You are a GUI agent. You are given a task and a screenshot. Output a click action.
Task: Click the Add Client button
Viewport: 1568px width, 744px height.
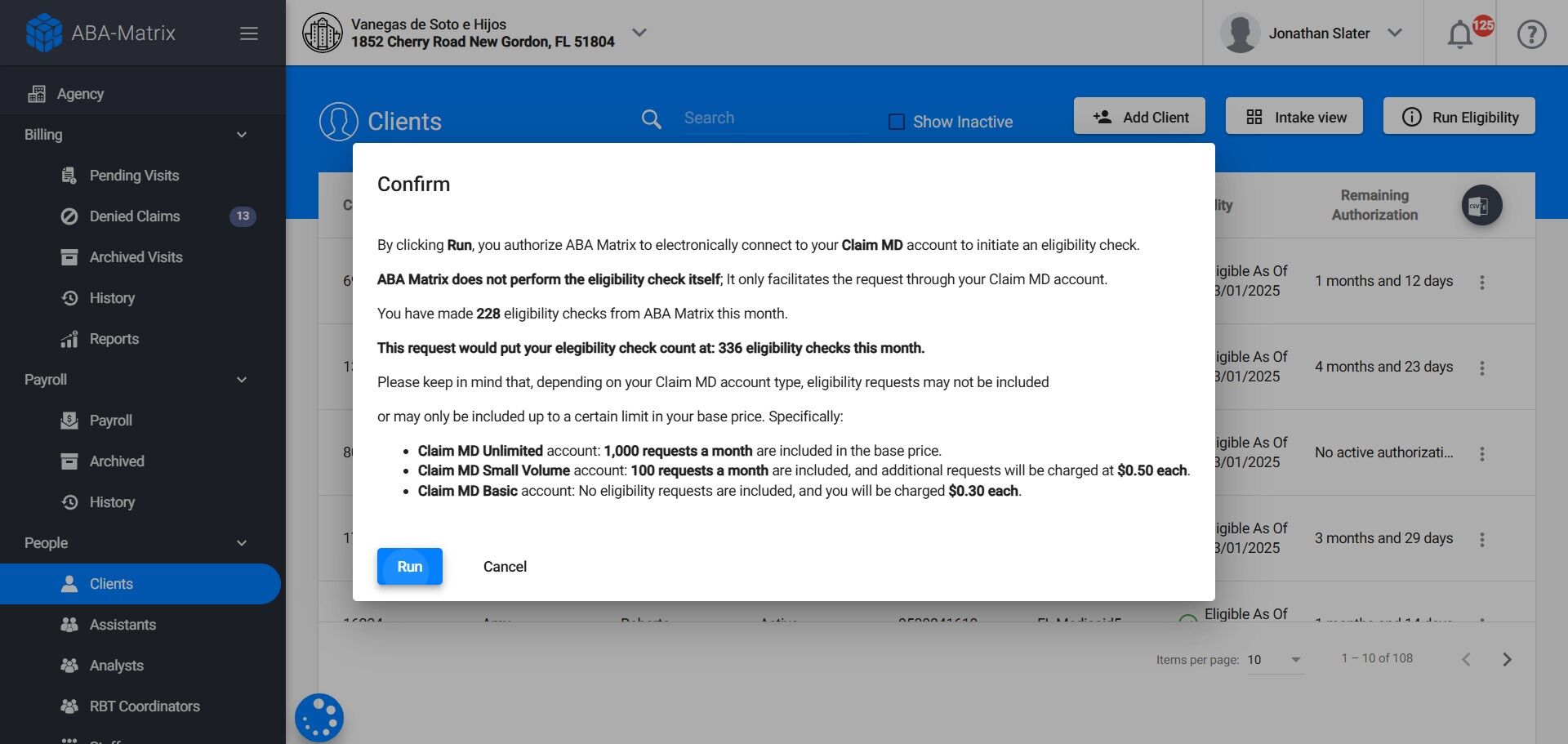coord(1140,116)
